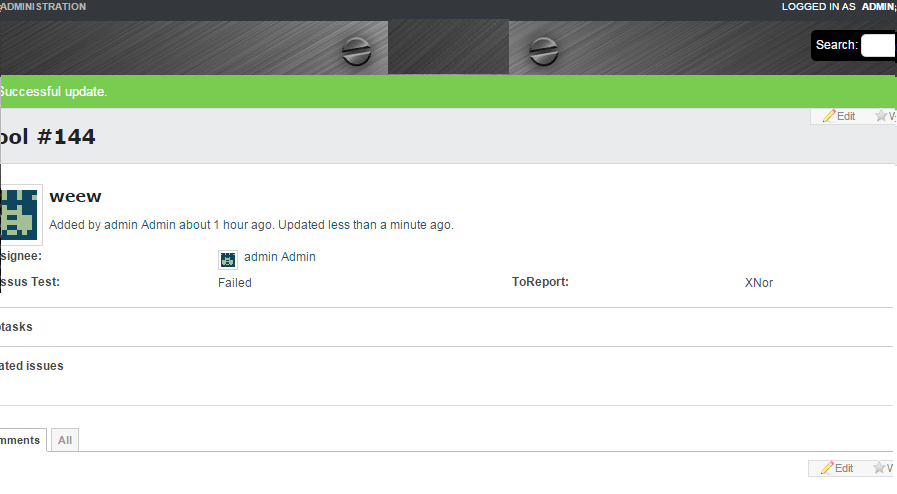
Task: Click the bottom Edit pencil icon
Action: [827, 468]
